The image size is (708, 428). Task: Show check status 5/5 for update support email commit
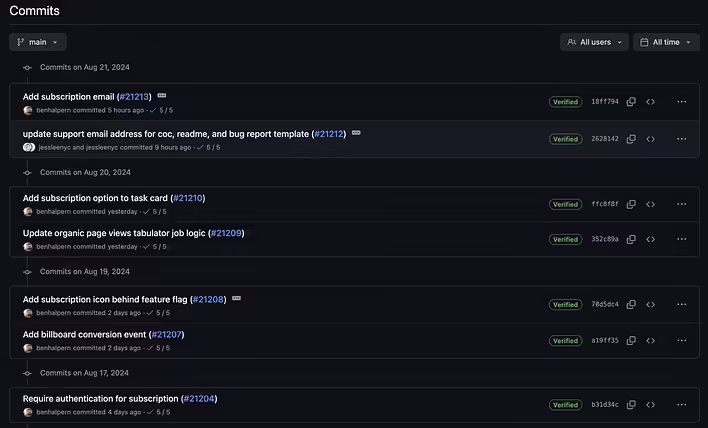(x=208, y=147)
